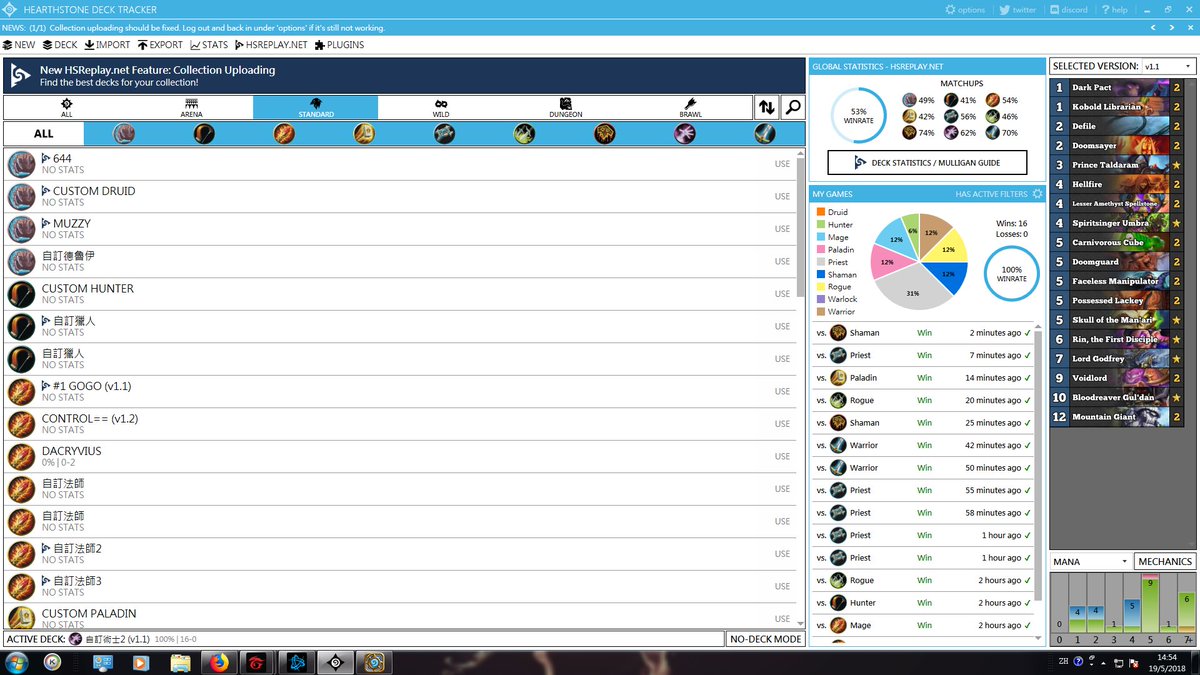Open the discord link
Viewport: 1200px width, 675px height.
[1069, 9]
